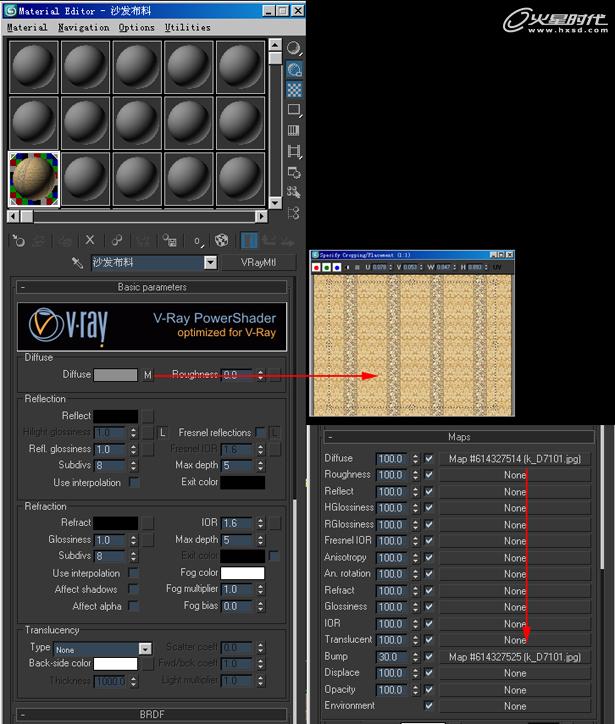Click refraction IOR spinner arrows
Viewport: 615px width, 724px height.
click(261, 523)
